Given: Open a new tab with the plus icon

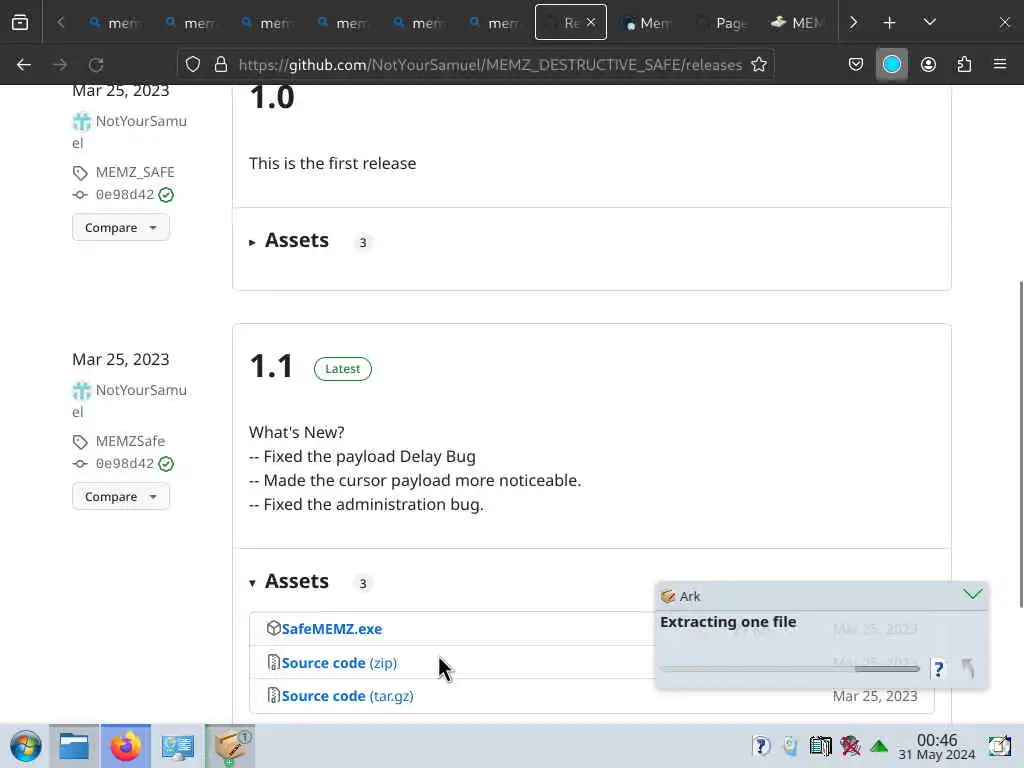Looking at the screenshot, I should (889, 23).
